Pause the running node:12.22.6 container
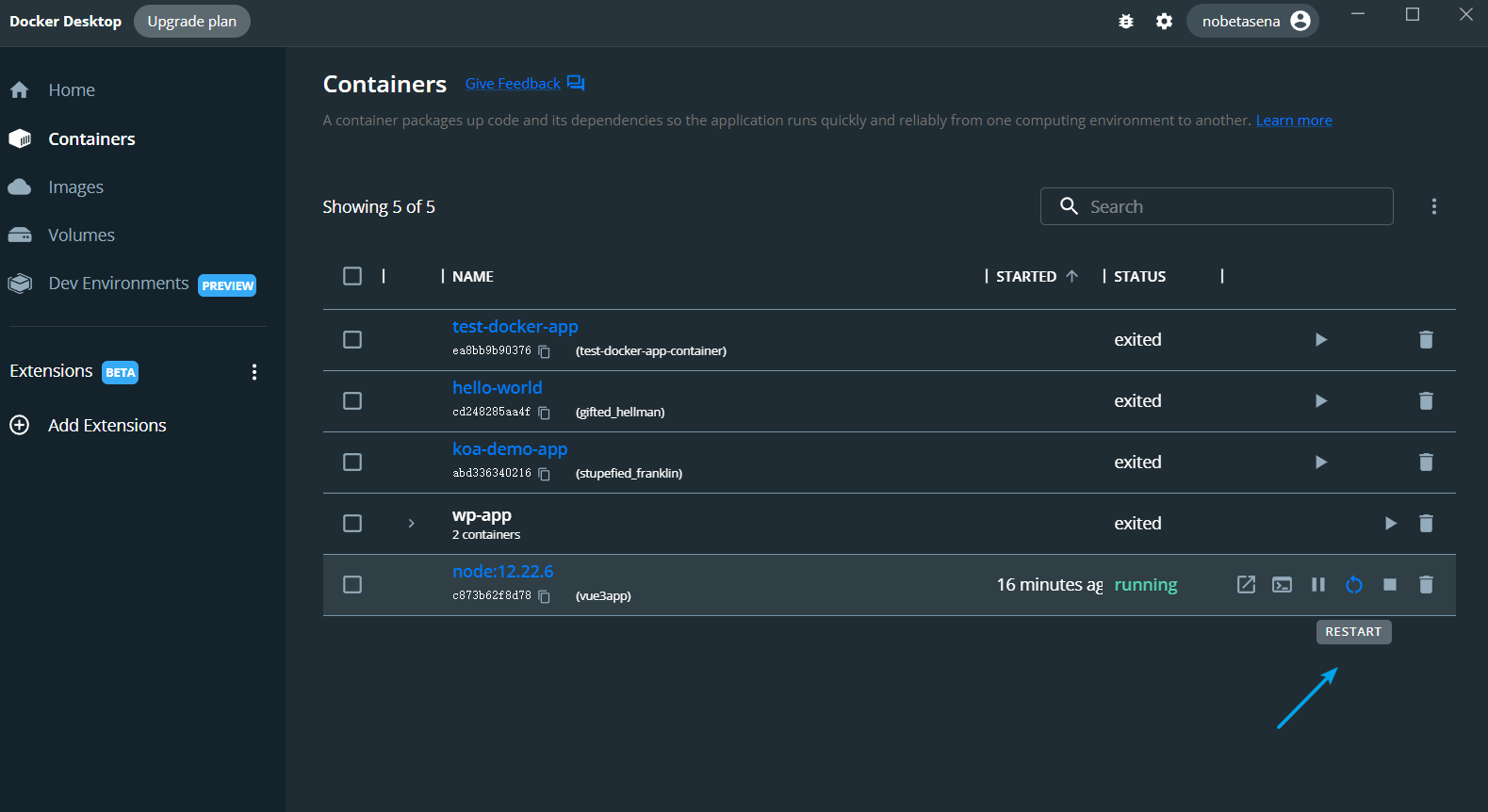1488x812 pixels. click(x=1317, y=585)
